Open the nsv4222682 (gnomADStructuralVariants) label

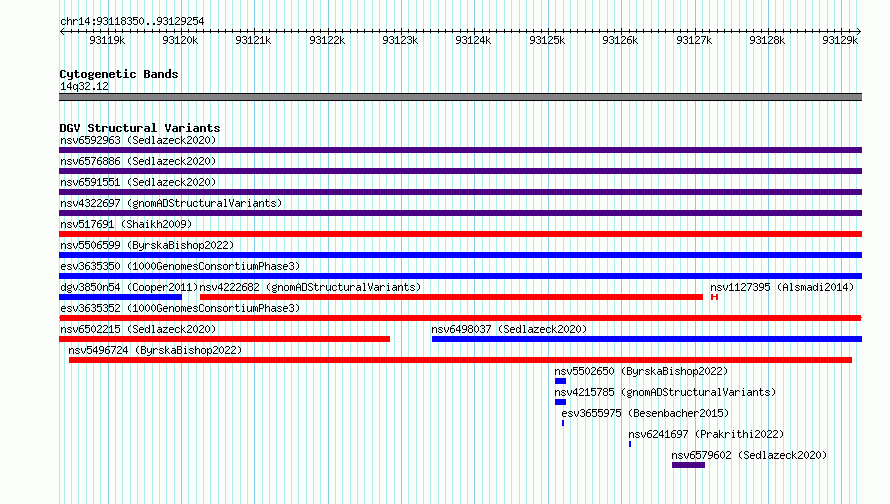tap(310, 287)
